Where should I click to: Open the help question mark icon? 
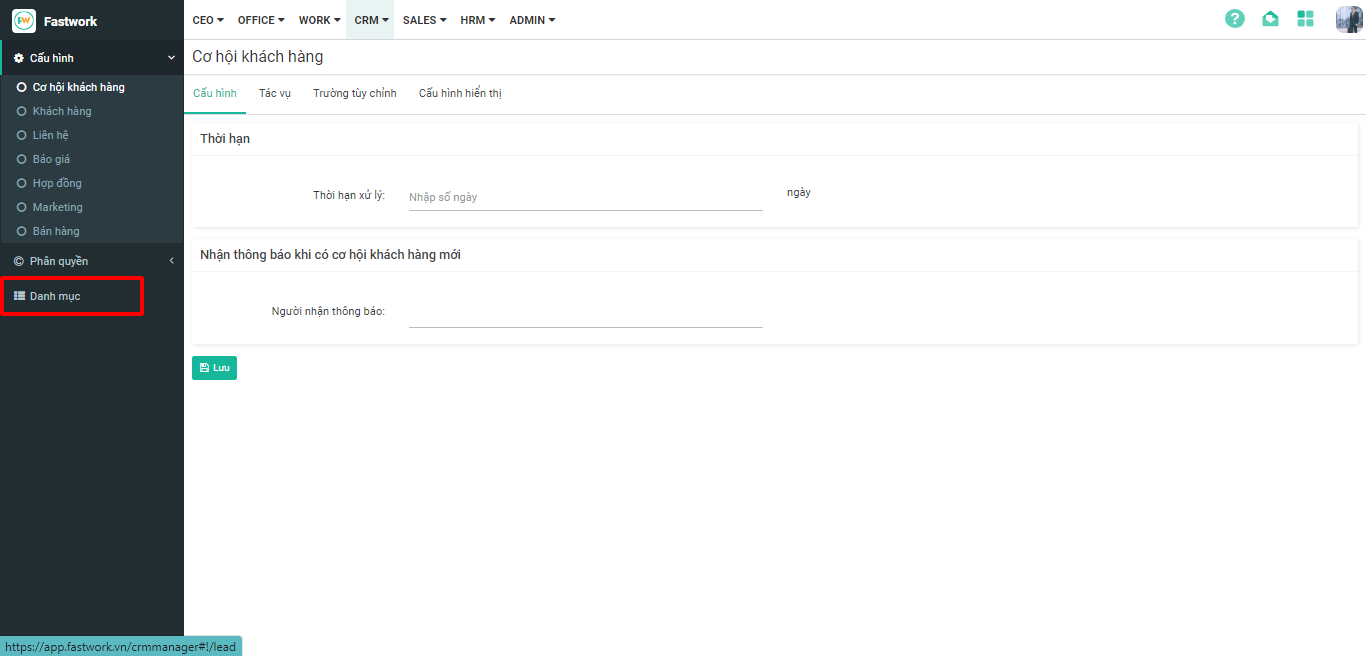pyautogui.click(x=1235, y=19)
